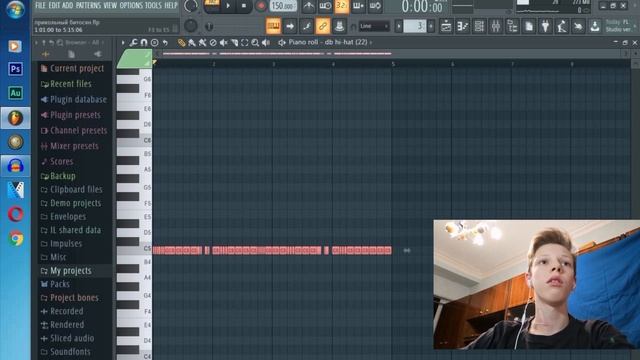Viewport: 640px width, 360px height.
Task: Select the slice tool in piano roll
Action: tap(234, 42)
